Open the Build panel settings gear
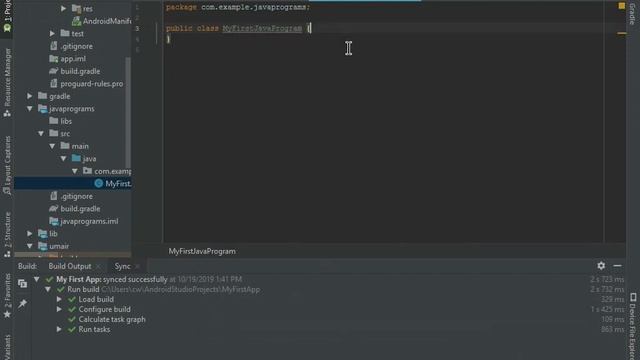 [601, 266]
